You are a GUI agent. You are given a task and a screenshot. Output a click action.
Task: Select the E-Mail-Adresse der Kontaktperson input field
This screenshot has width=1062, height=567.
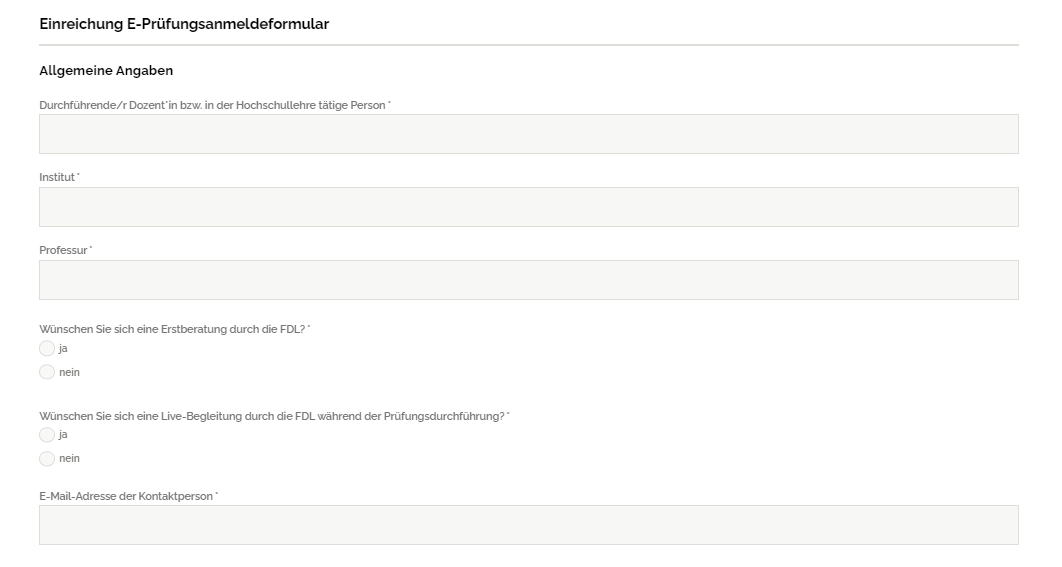[528, 525]
